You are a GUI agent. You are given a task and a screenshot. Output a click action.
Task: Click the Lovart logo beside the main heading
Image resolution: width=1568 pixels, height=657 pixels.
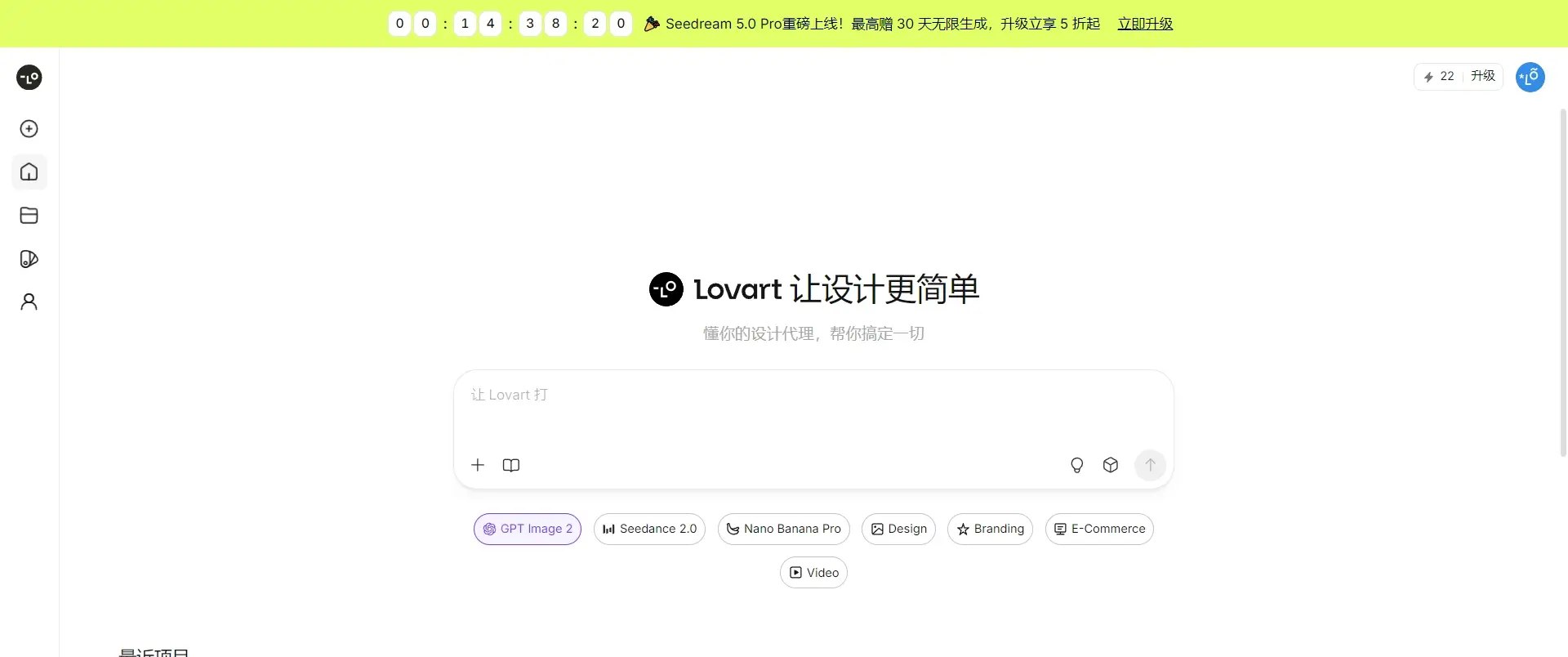pyautogui.click(x=666, y=289)
